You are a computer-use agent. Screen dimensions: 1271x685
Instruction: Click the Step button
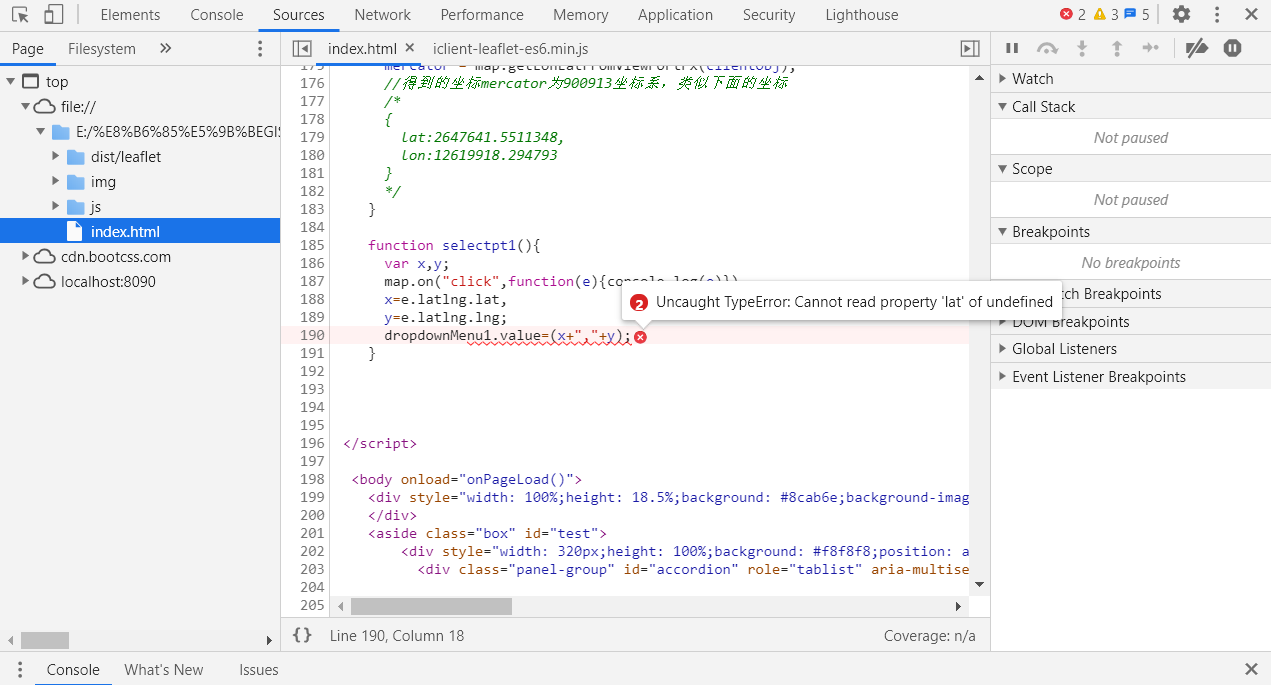[1151, 48]
